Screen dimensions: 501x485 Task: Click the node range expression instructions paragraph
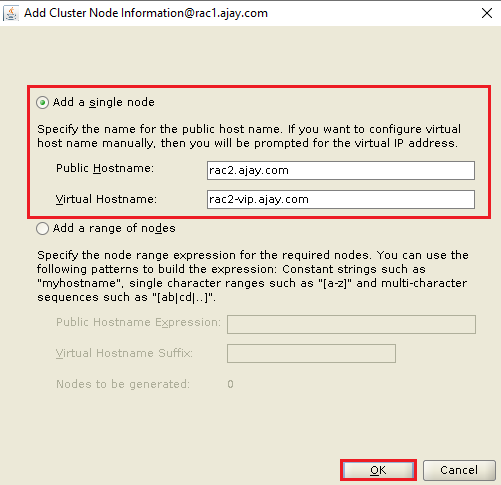pos(253,276)
